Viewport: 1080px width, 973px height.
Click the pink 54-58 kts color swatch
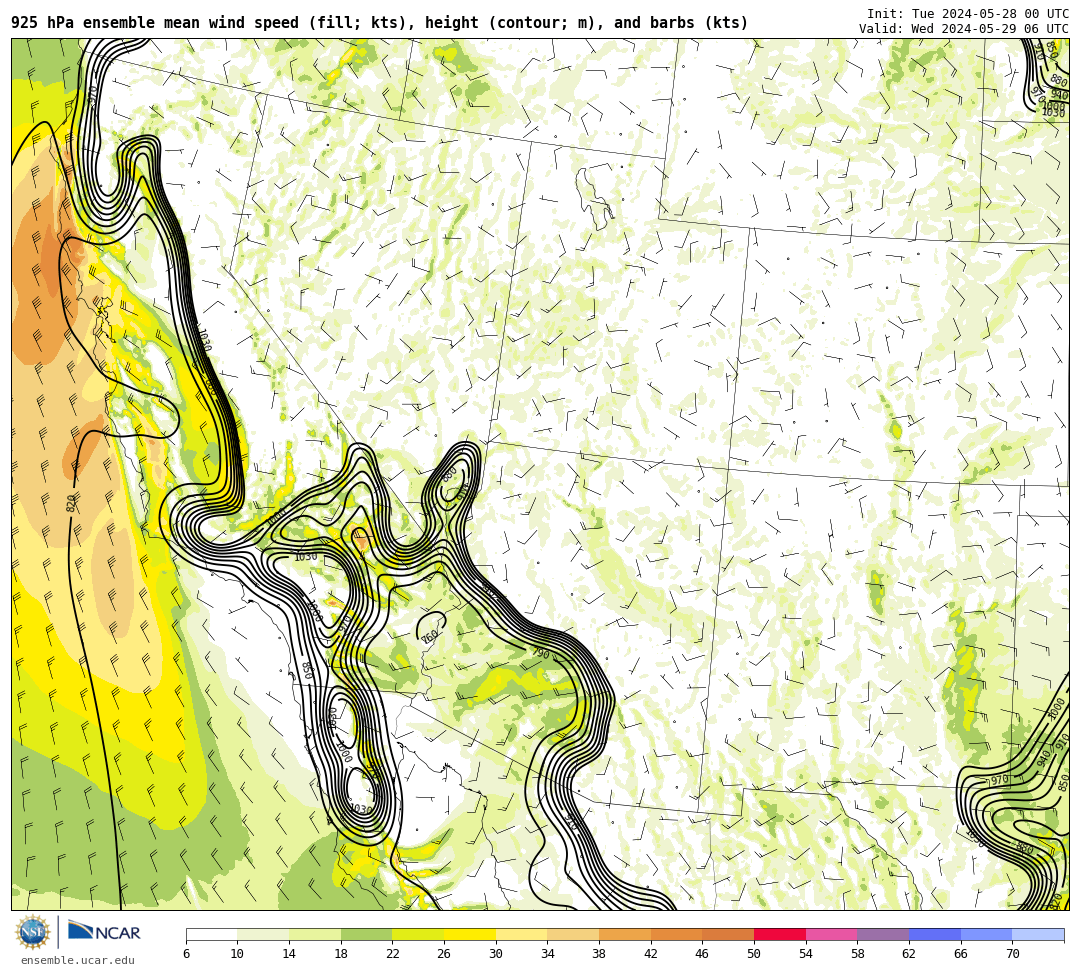[831, 934]
